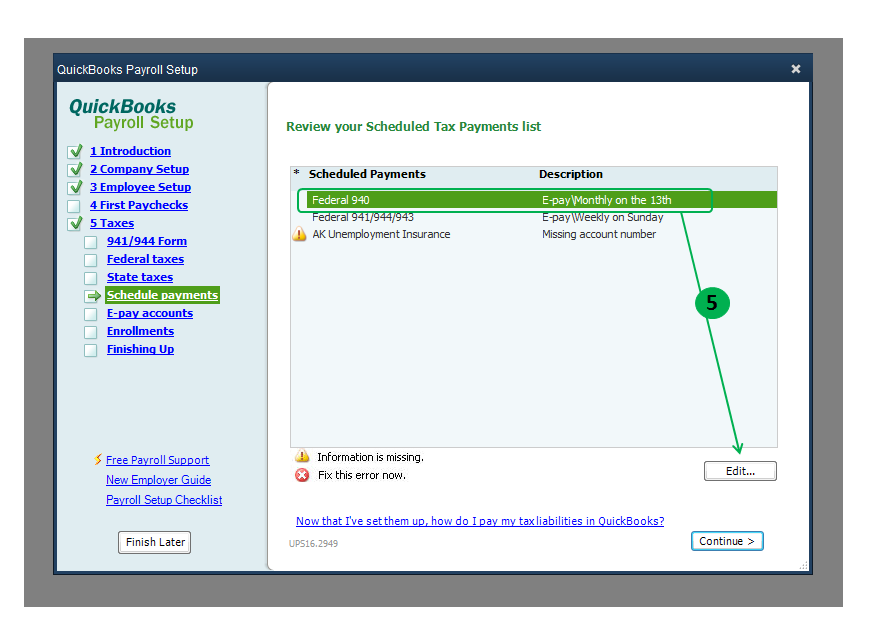Open 4 First Paychecks step
876x636 pixels.
pos(139,205)
